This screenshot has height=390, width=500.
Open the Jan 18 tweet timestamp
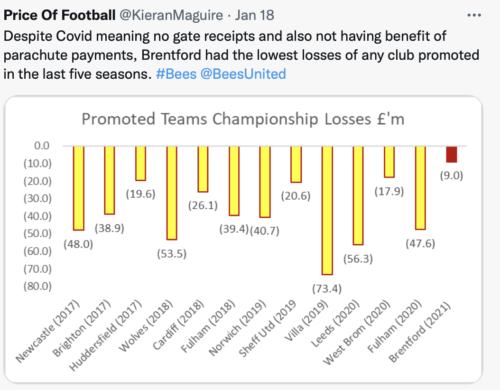255,15
